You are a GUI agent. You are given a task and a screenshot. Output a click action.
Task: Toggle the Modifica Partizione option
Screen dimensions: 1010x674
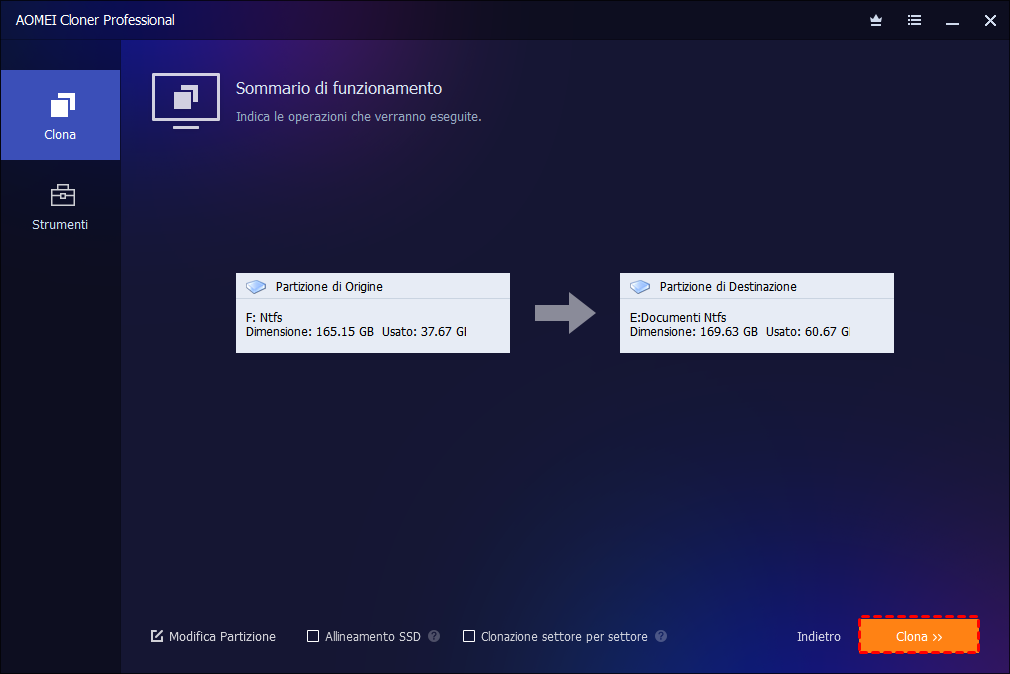157,636
